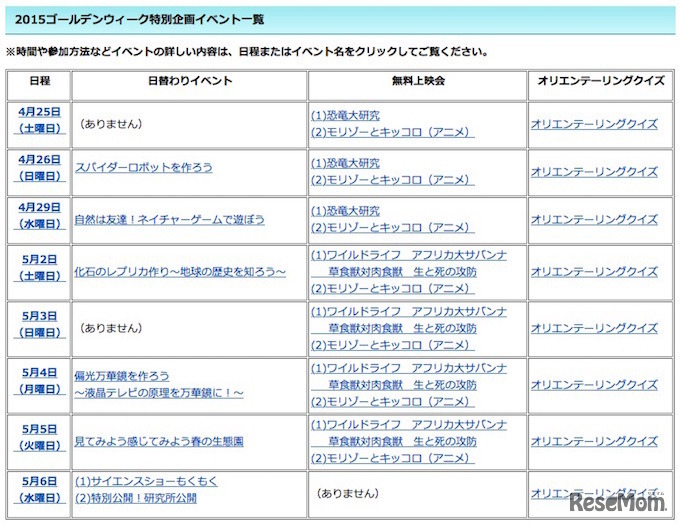Click (1)恐竜大研究 in the 4月26日 row
680x525 pixels.
[x=346, y=163]
